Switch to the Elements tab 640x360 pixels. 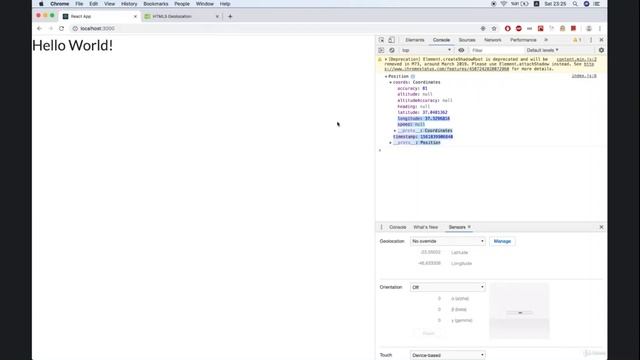point(415,40)
